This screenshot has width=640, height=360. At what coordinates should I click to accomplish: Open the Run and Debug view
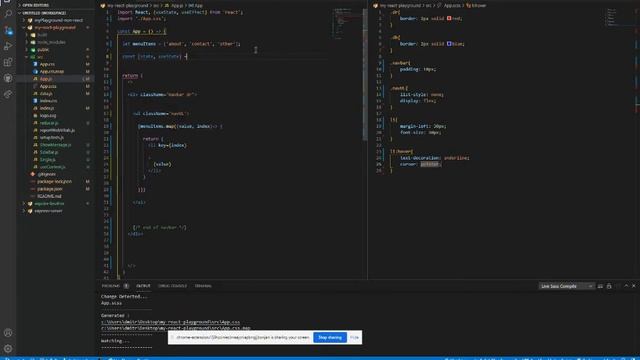[x=8, y=46]
